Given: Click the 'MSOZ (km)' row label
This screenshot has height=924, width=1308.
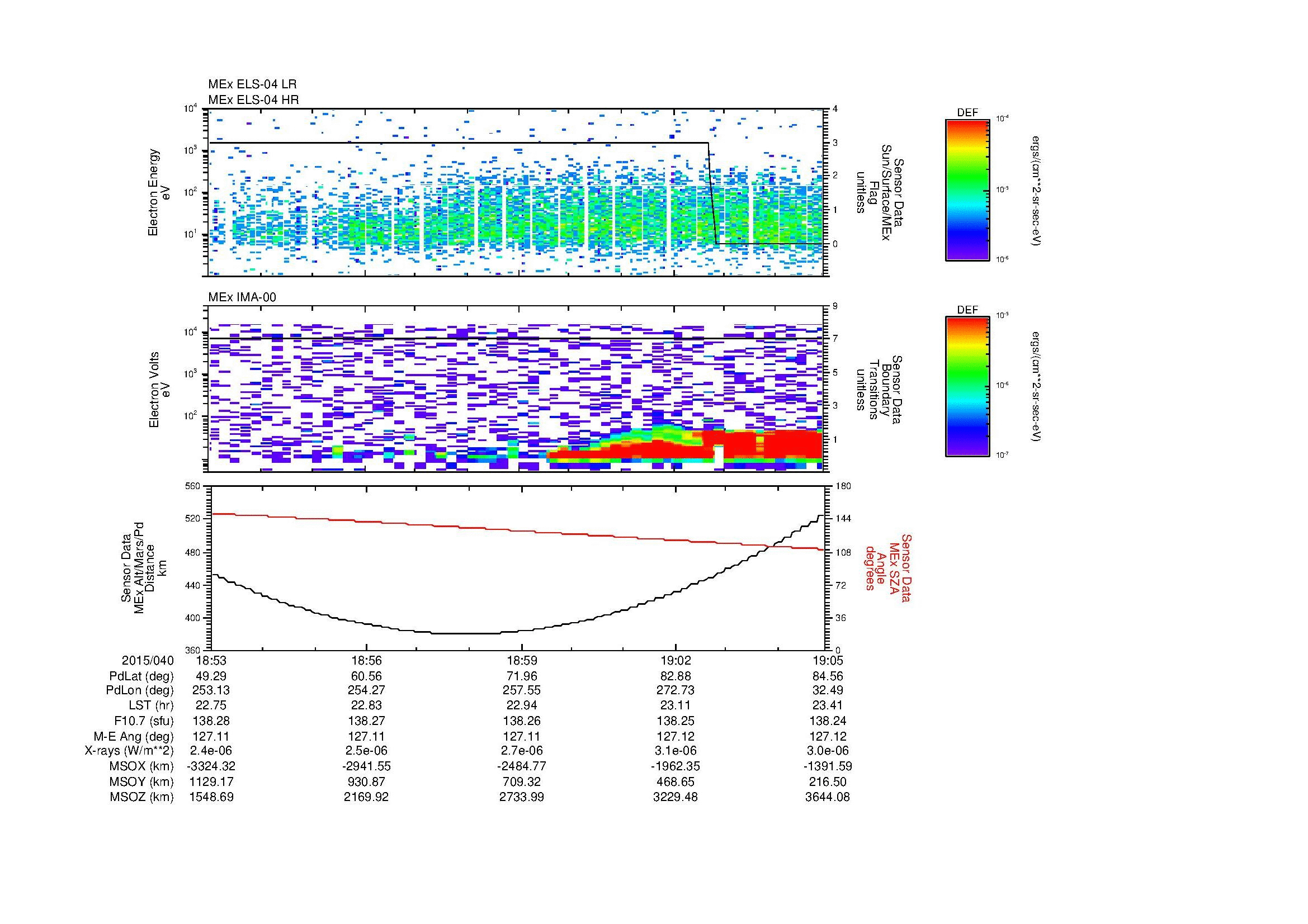Looking at the screenshot, I should [x=142, y=797].
